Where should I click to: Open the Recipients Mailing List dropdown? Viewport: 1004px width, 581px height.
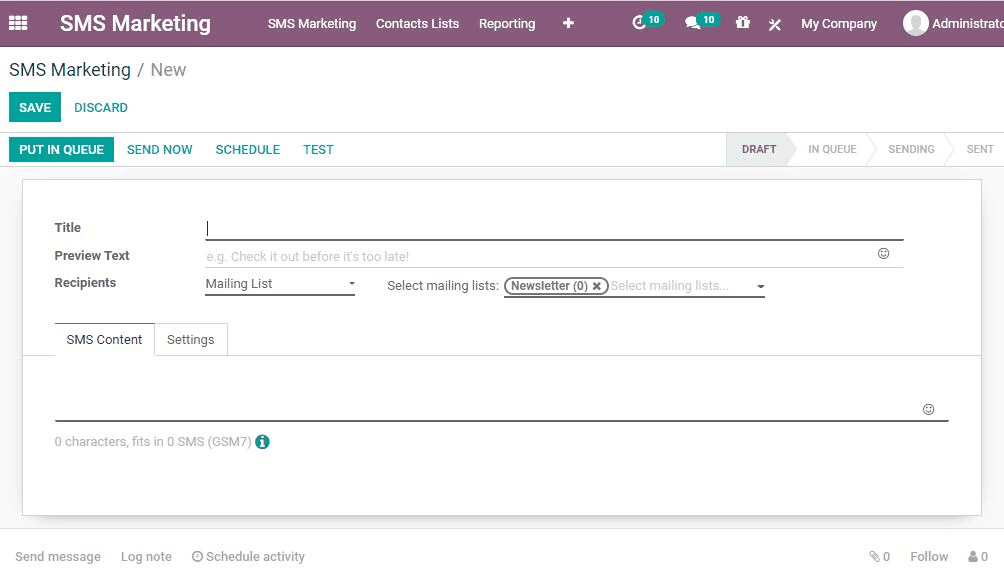(x=280, y=284)
